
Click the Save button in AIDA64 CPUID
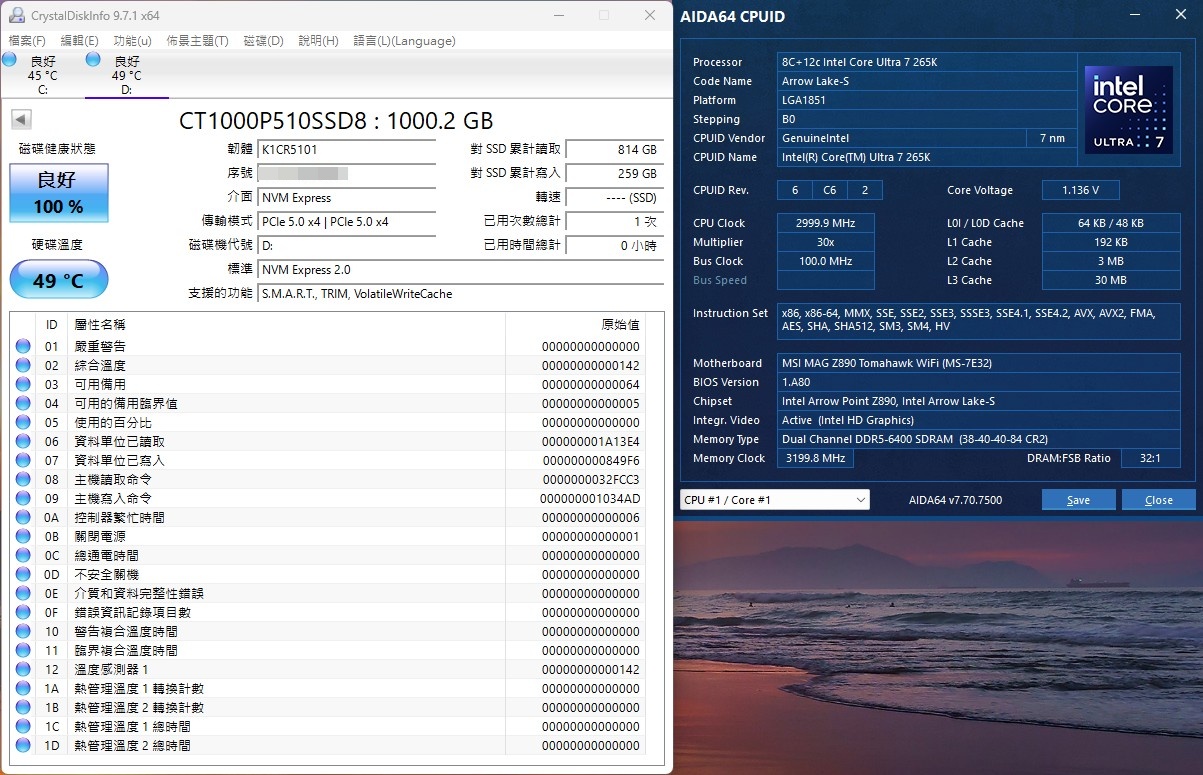click(1078, 500)
